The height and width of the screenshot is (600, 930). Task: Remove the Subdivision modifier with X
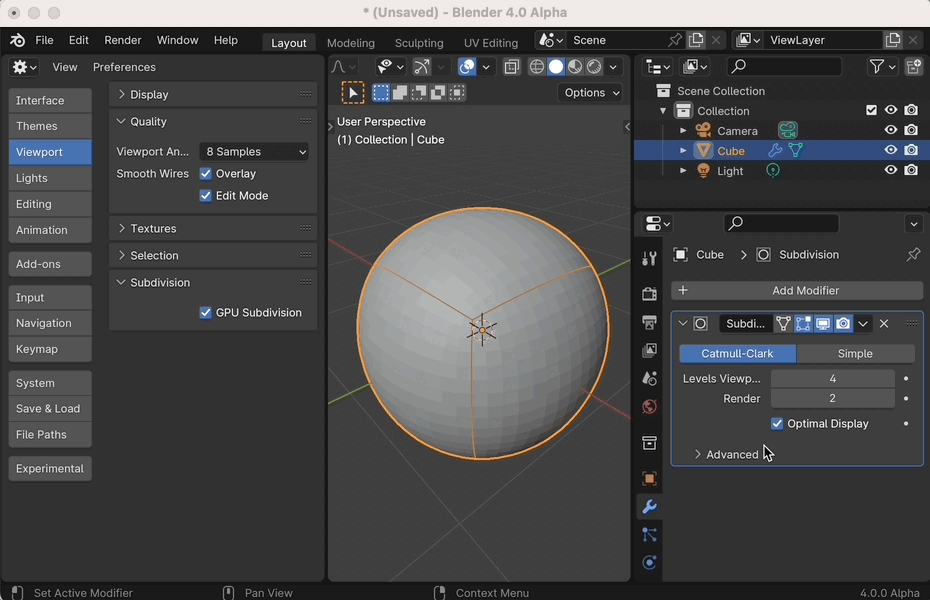884,324
